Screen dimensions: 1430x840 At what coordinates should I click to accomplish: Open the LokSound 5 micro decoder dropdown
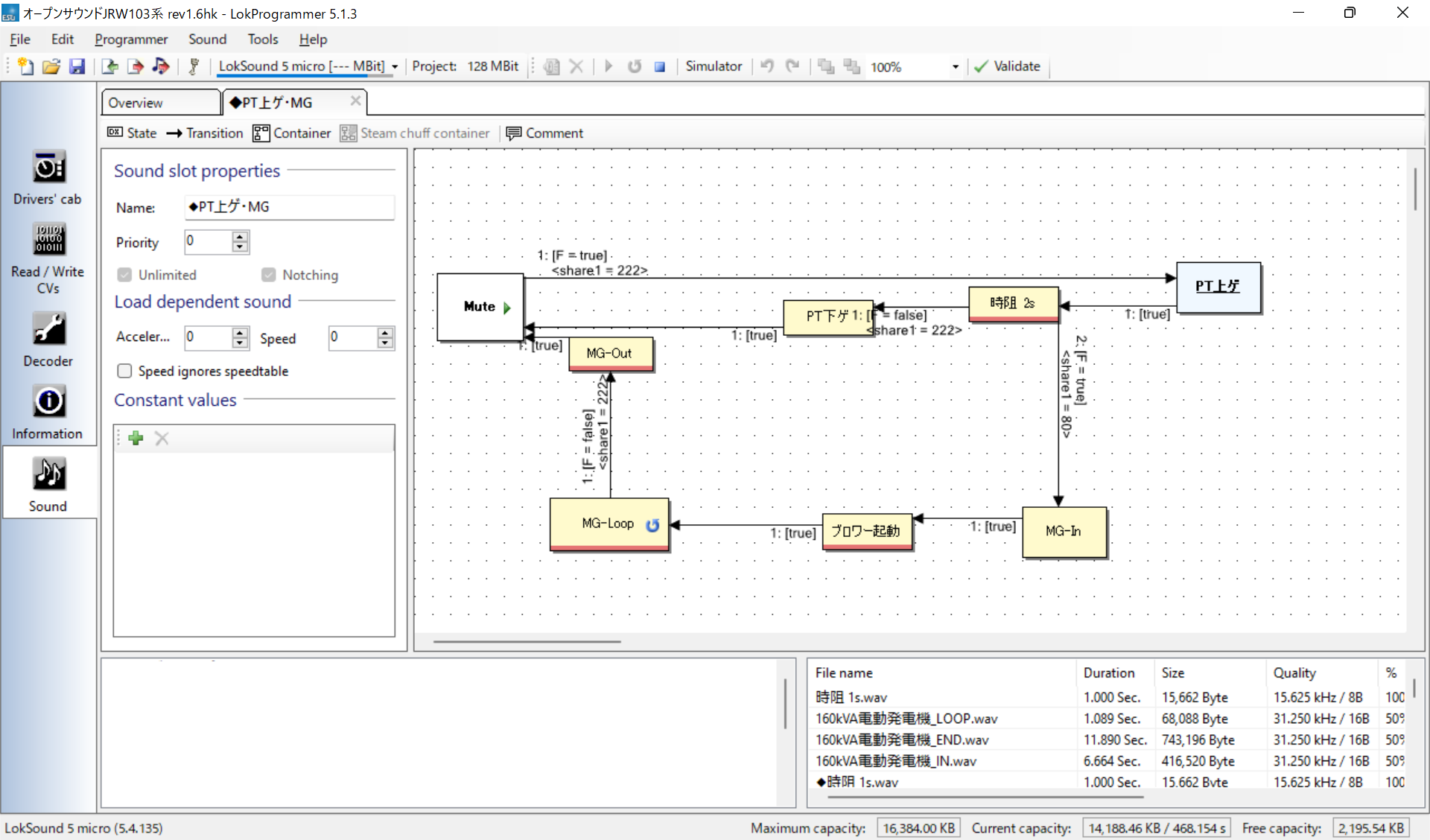pyautogui.click(x=395, y=66)
